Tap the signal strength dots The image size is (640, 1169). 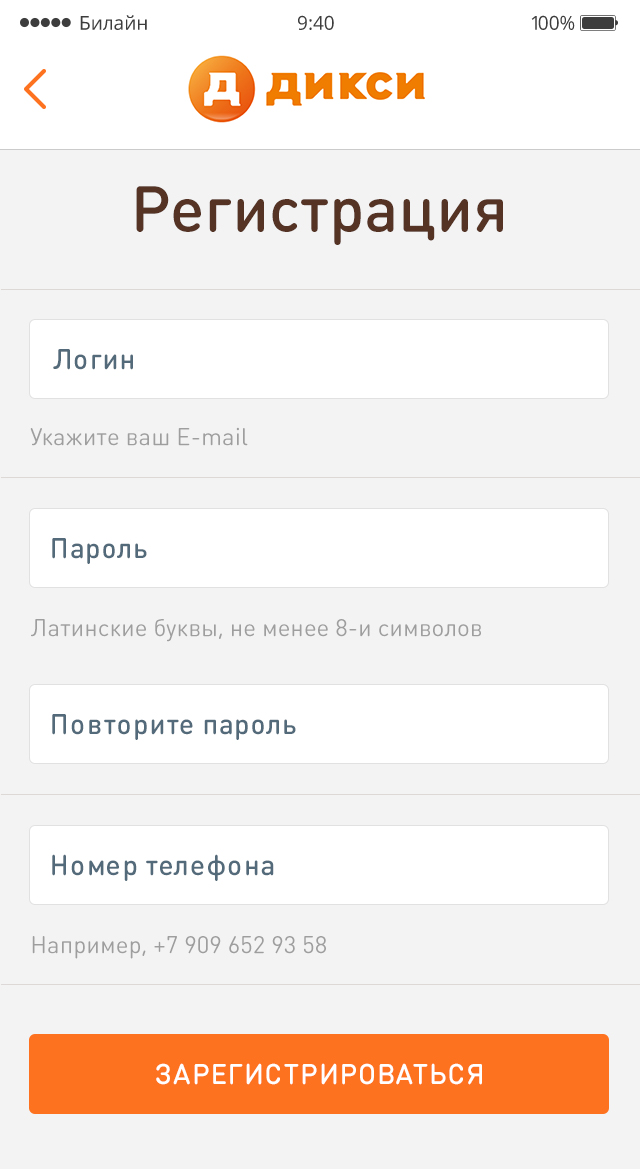point(45,23)
